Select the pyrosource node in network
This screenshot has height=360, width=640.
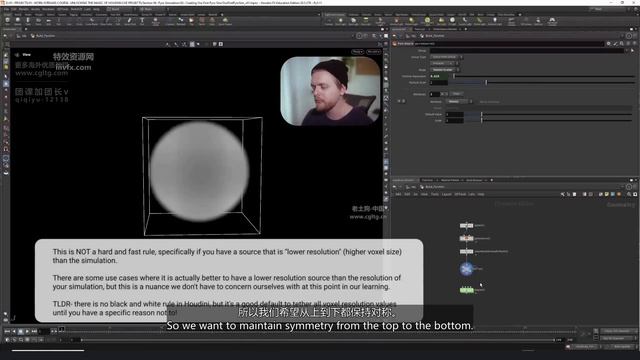coord(466,238)
